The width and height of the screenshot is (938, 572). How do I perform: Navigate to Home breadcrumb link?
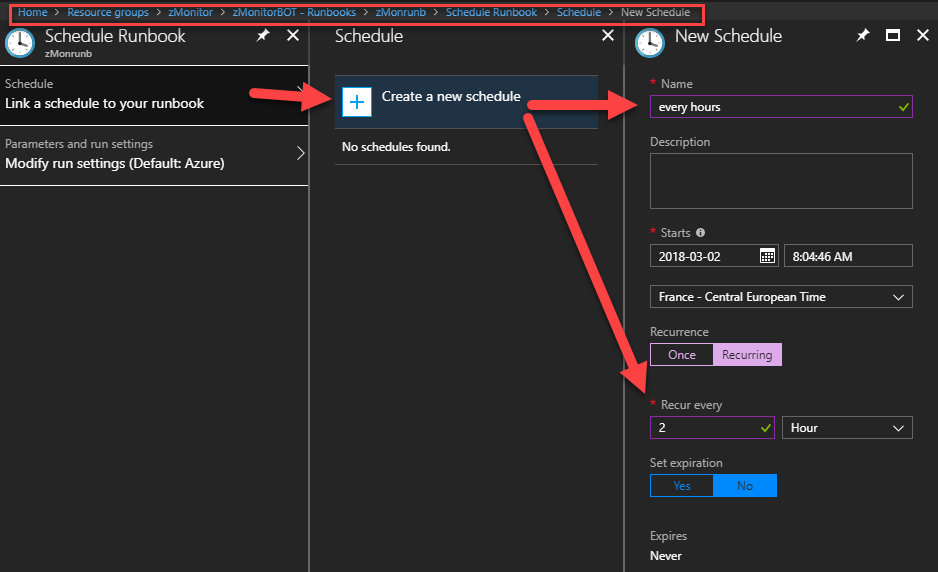33,12
